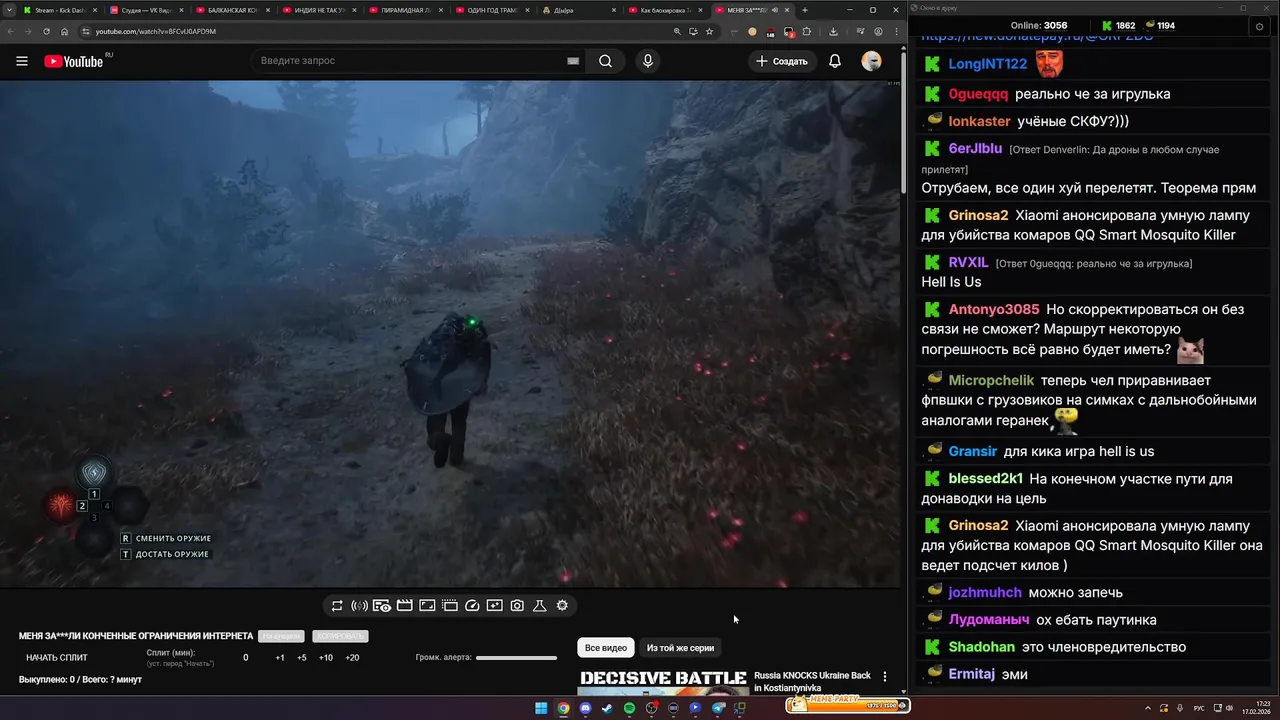This screenshot has height=720, width=1280.
Task: Open the Chrome downloads icon
Action: (x=833, y=31)
